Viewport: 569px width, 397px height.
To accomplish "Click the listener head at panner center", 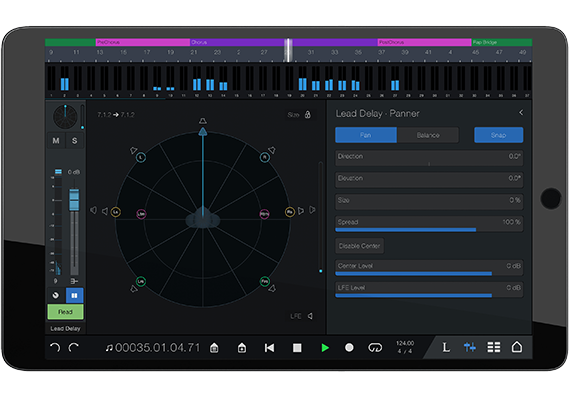I will [202, 218].
